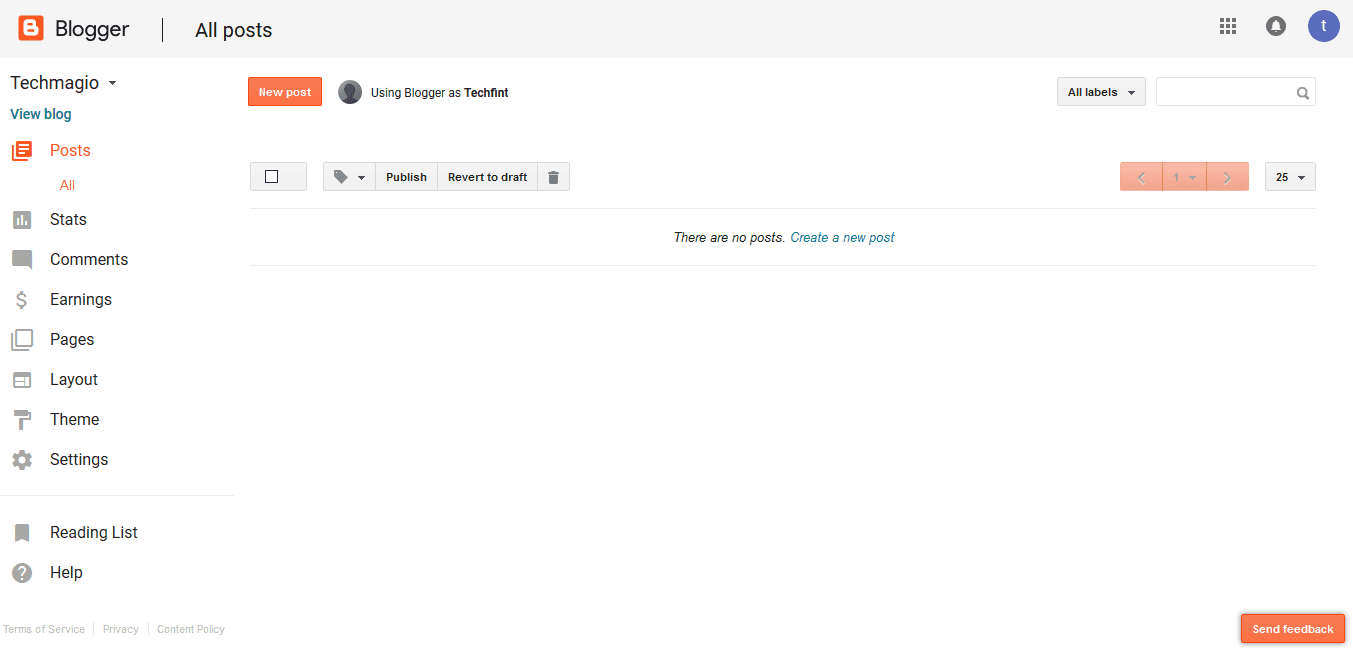Image resolution: width=1353 pixels, height=648 pixels.
Task: Click the Pages icon
Action: 22,340
